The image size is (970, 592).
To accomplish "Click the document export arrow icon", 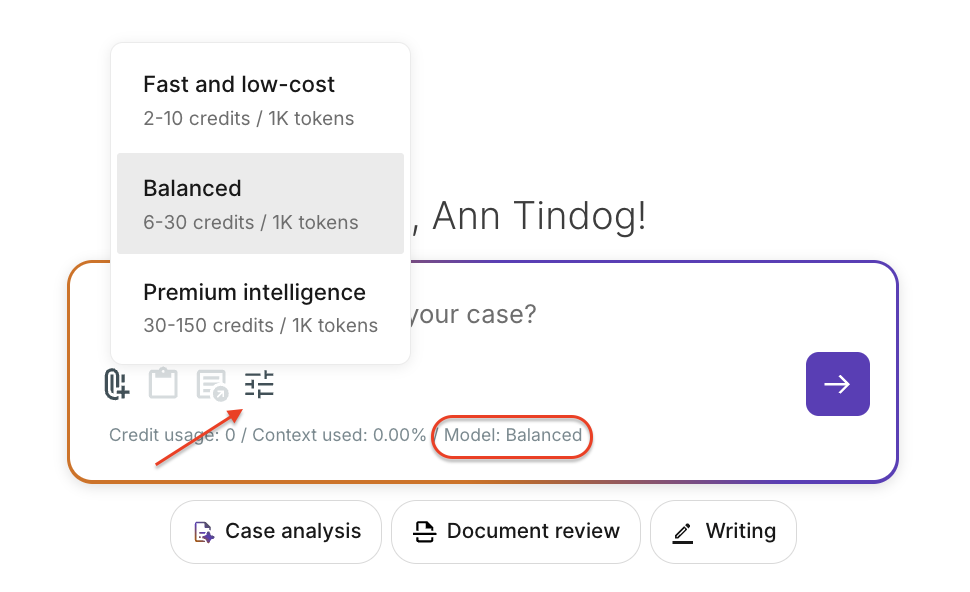I will (212, 385).
